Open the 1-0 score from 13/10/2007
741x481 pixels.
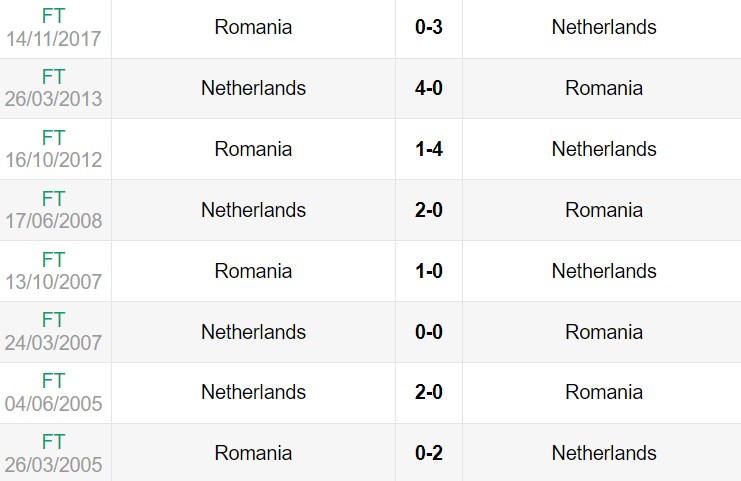point(429,271)
